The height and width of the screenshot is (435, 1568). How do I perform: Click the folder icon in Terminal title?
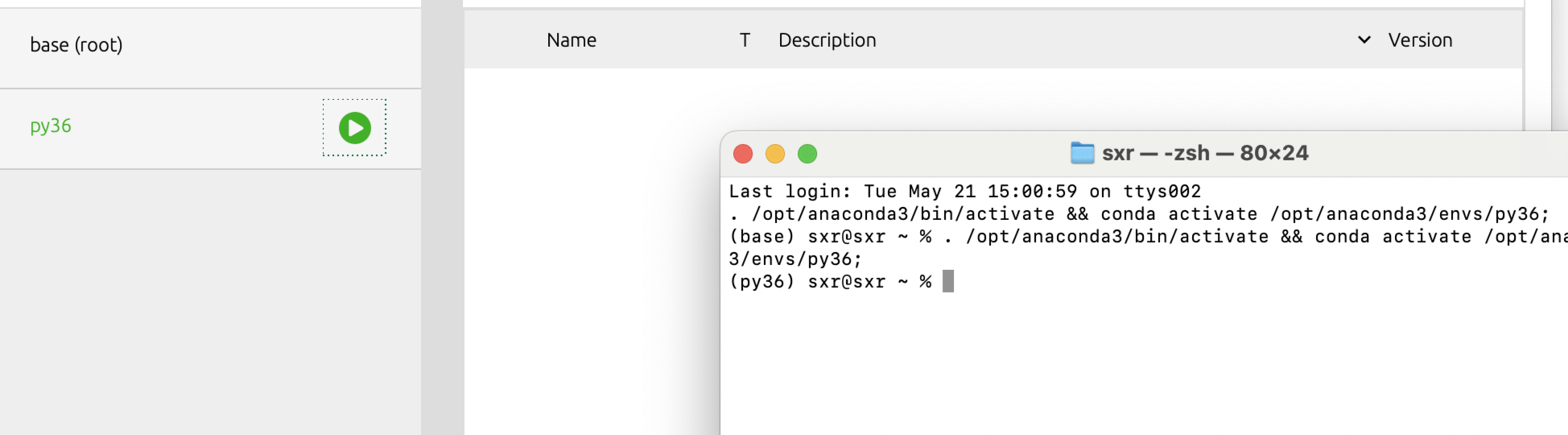[1083, 153]
